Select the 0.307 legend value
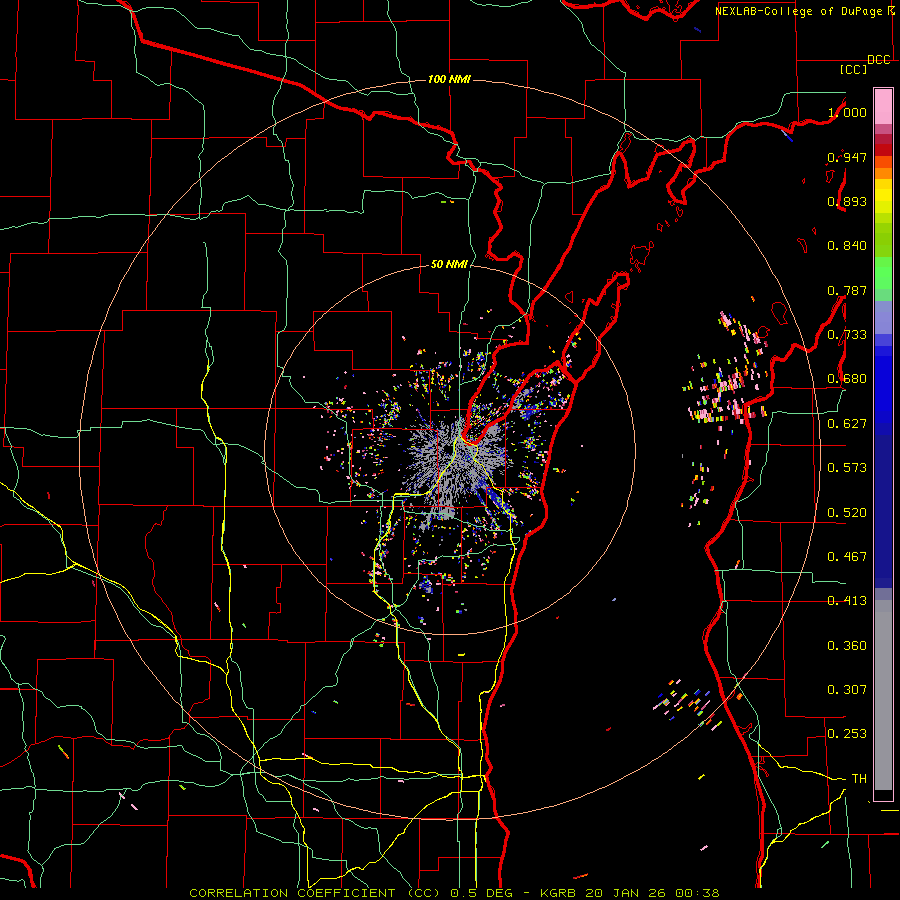 point(847,690)
